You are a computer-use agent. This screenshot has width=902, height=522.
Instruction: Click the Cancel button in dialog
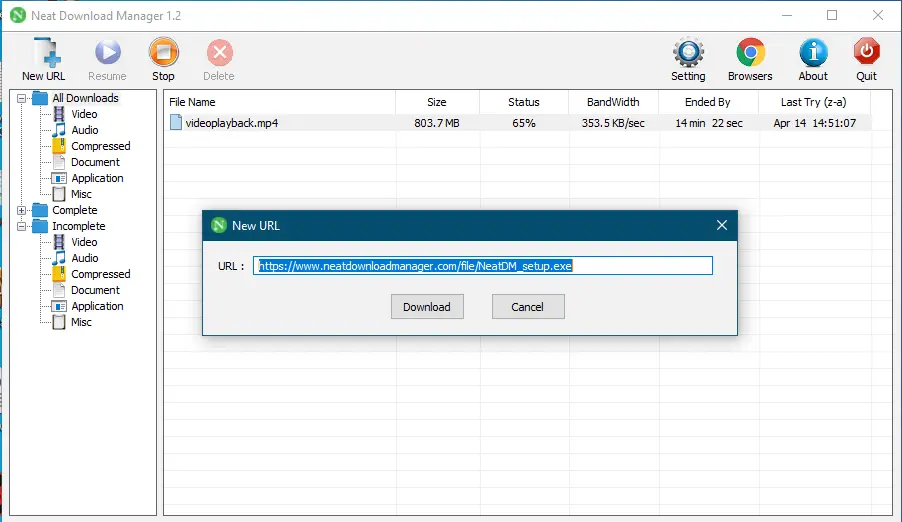528,307
